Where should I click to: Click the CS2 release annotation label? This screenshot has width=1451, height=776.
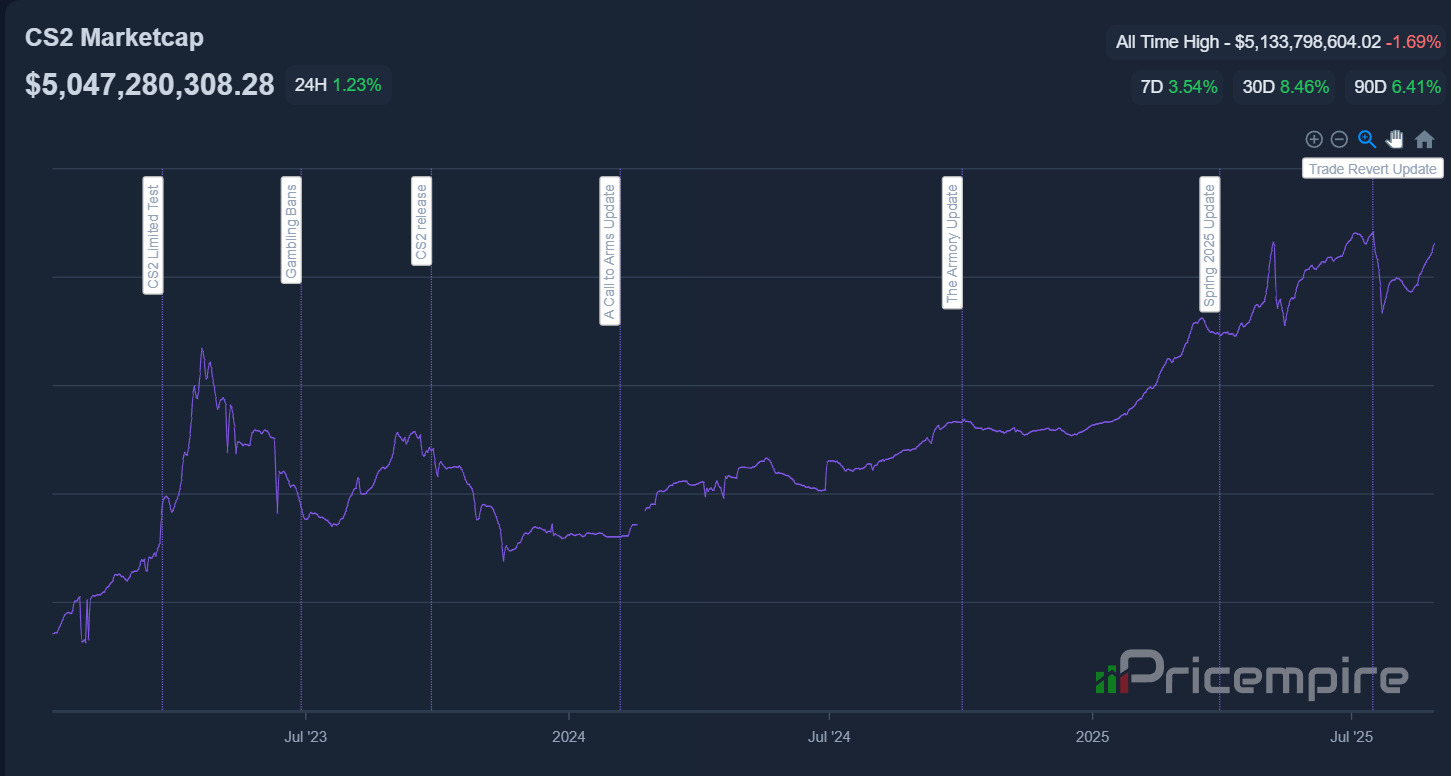tap(422, 221)
